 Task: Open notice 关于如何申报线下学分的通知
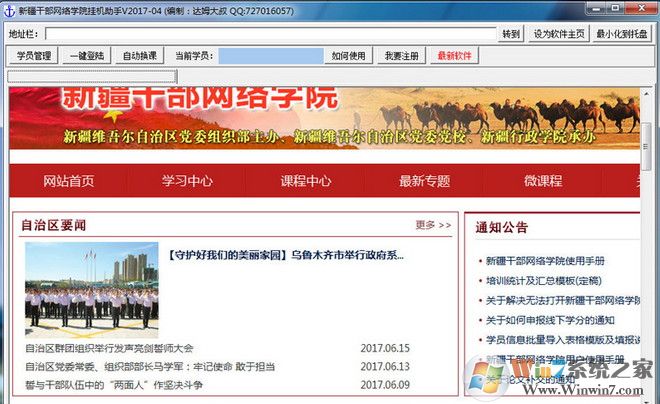(x=550, y=320)
